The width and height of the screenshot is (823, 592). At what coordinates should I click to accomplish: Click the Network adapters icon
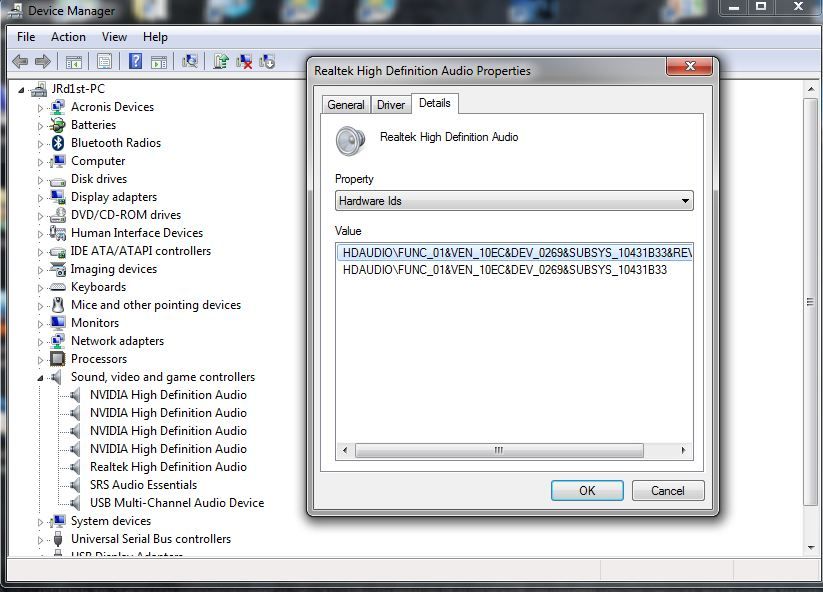click(x=57, y=341)
